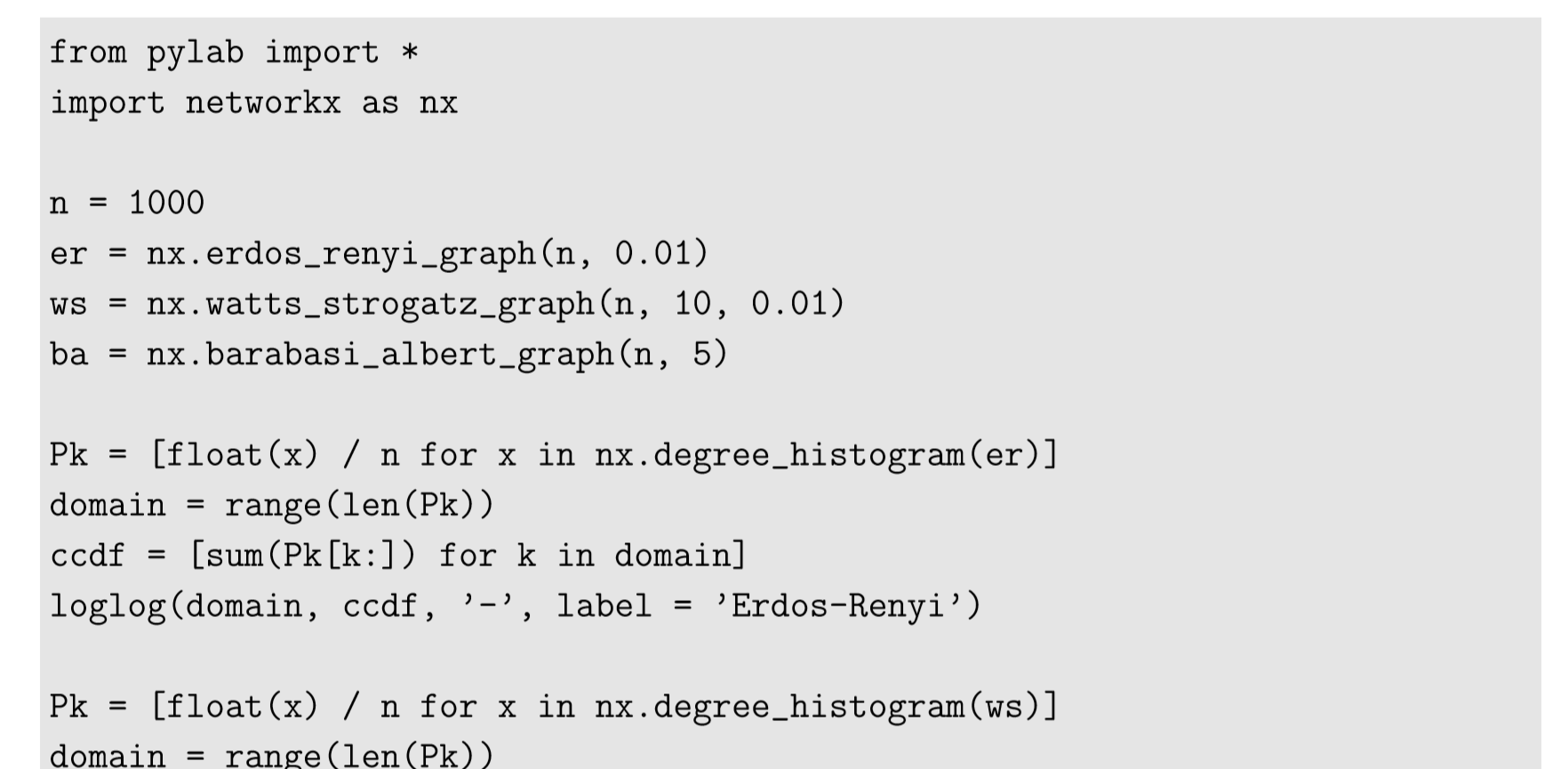This screenshot has height=769, width=1568.
Task: Click the first 'domain = range(len(Pk))' line
Action: pos(271,506)
